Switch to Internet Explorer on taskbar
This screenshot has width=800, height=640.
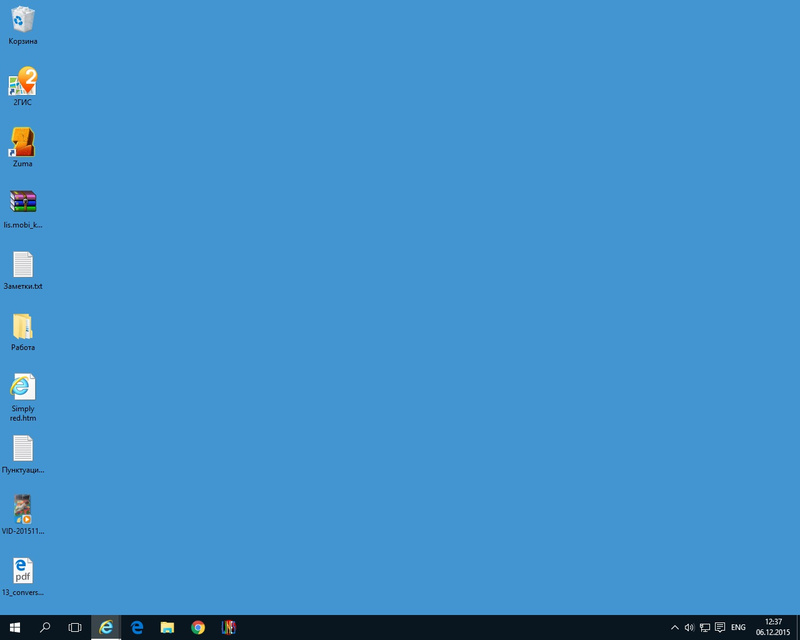(x=106, y=627)
